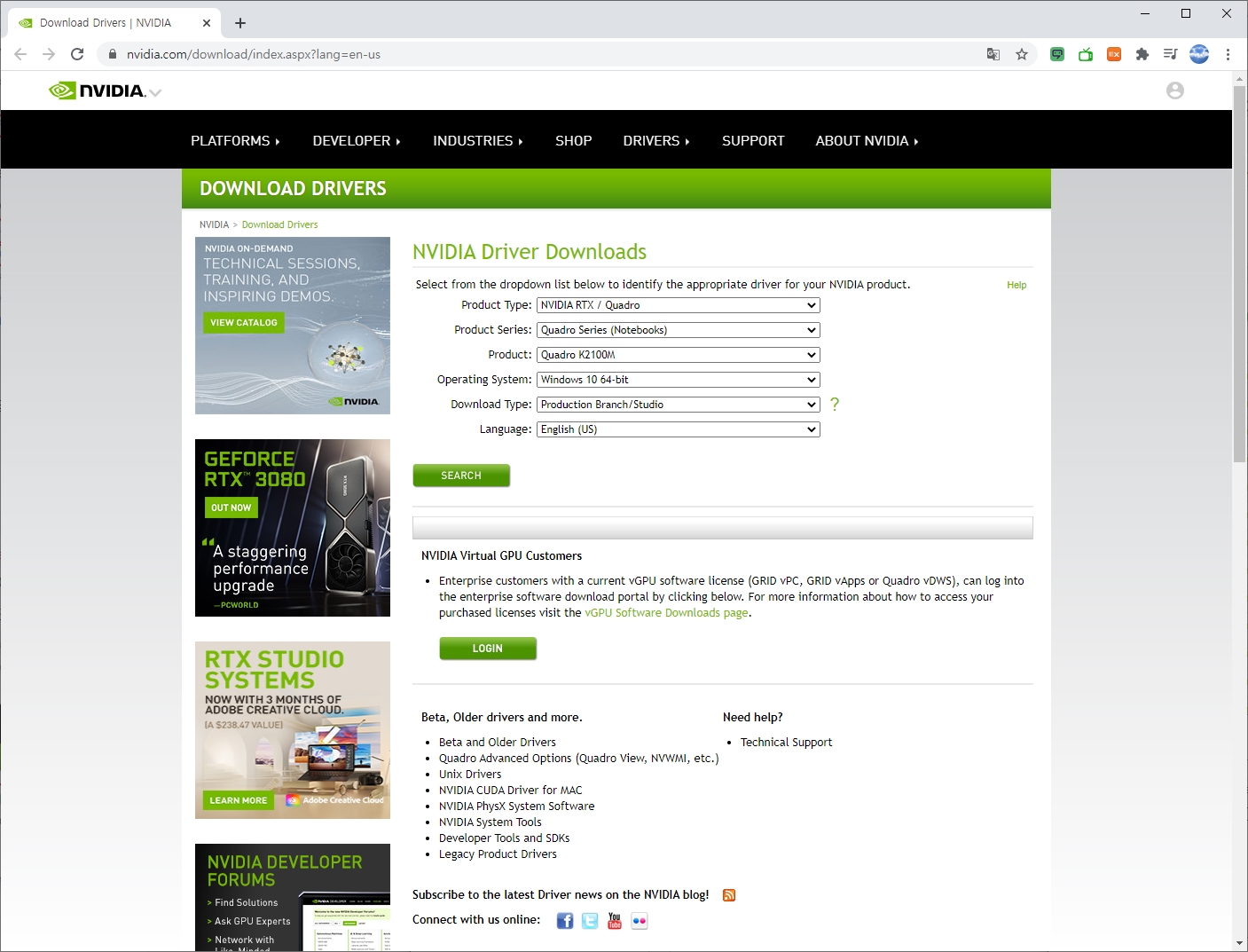1248x952 pixels.
Task: Click scrollbar down arrow
Action: point(1240,943)
